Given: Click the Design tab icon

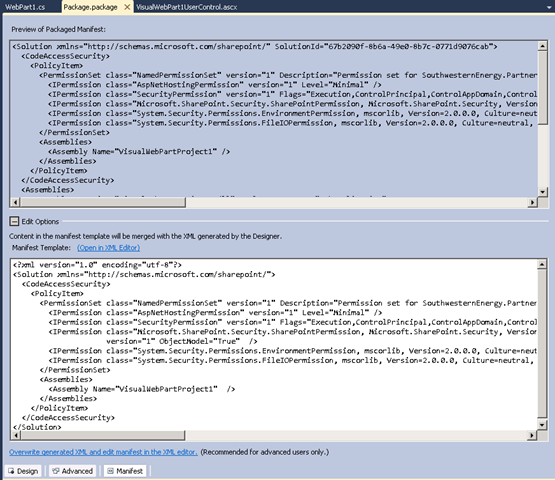Looking at the screenshot, I should [x=11, y=471].
